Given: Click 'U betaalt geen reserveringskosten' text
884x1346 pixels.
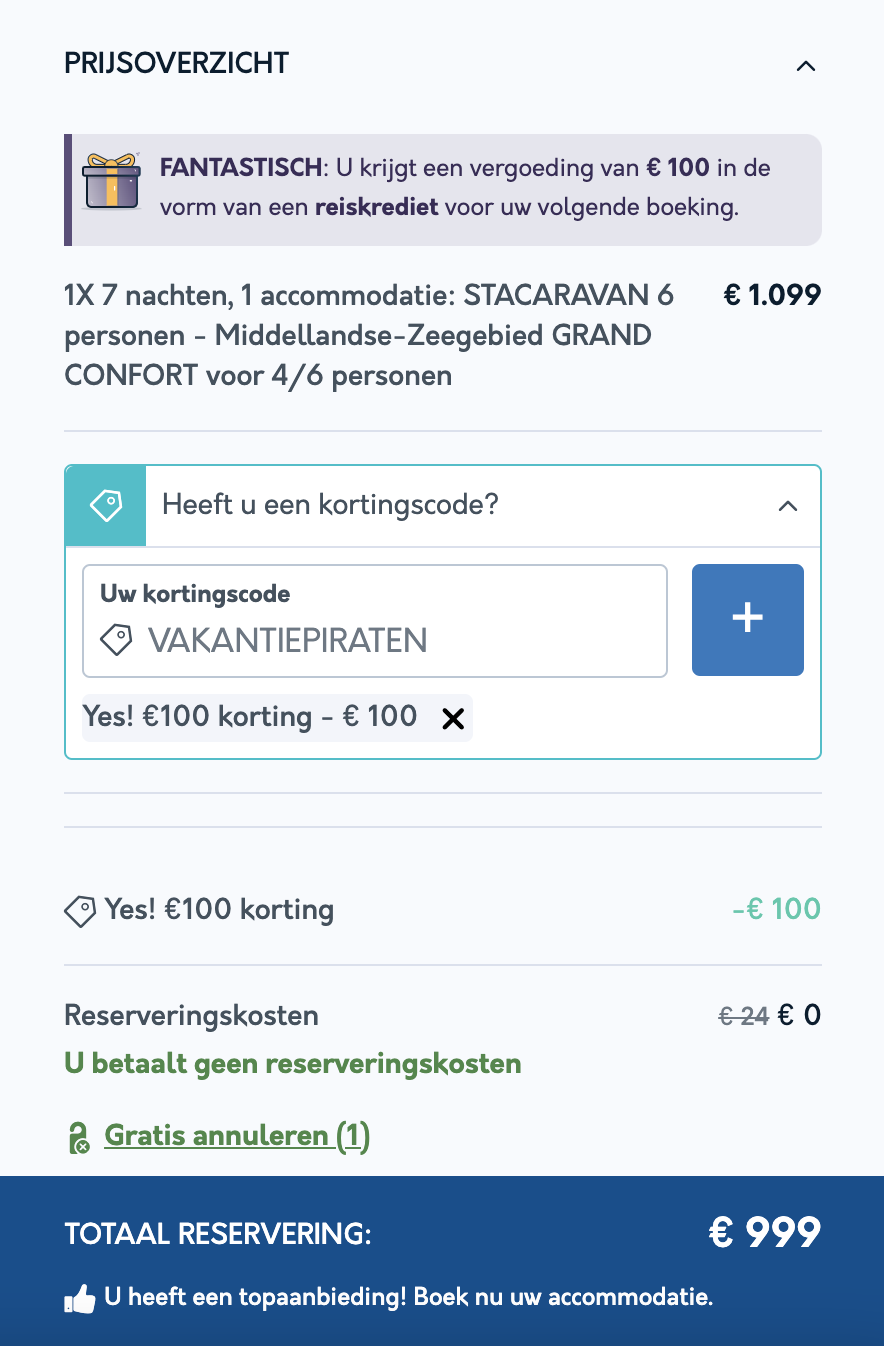Looking at the screenshot, I should click(x=293, y=1063).
